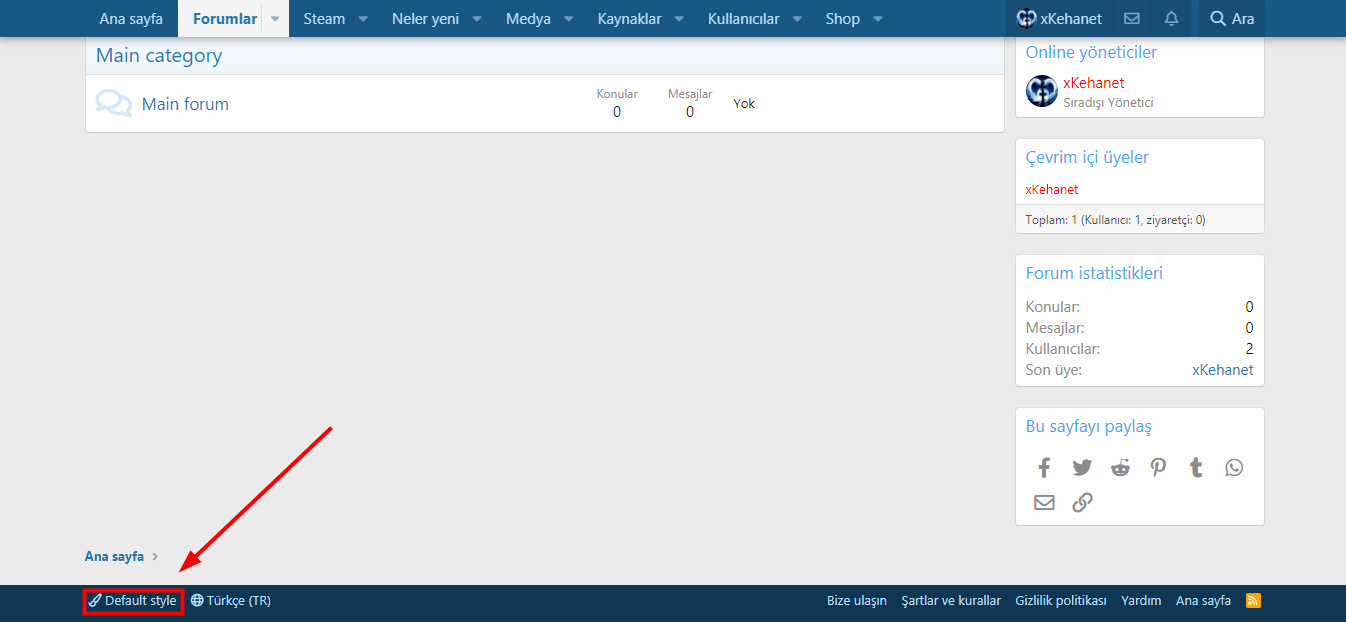Select the Forumlar nav tab
Viewport: 1346px width, 622px height.
[225, 19]
